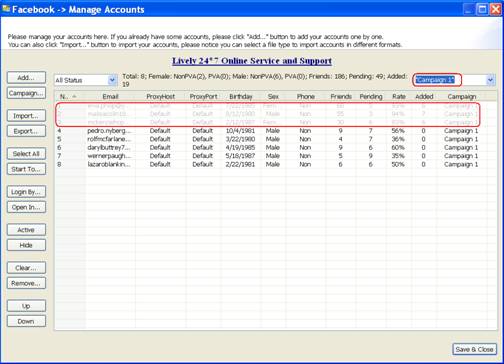Move account Up with Up button
This screenshot has width=504, height=364.
(x=26, y=306)
